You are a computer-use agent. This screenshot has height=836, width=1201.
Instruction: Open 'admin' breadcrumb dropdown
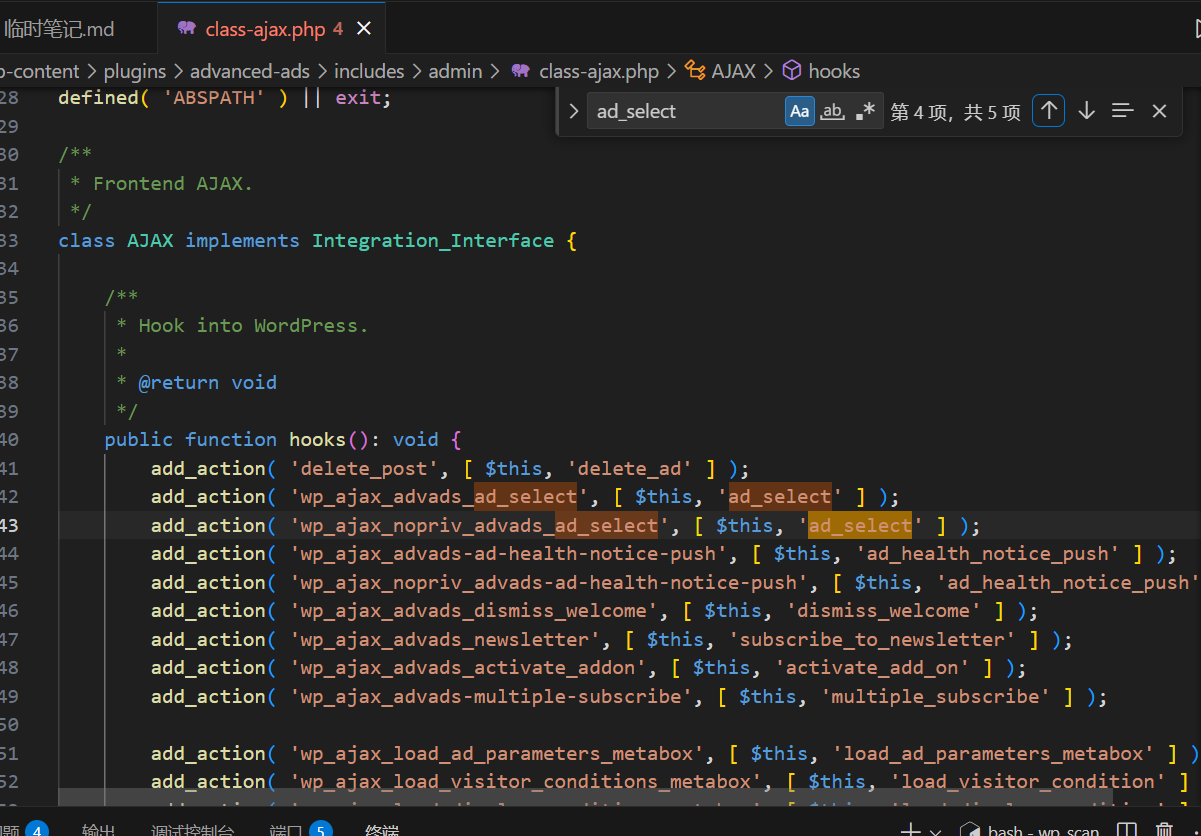pos(455,71)
